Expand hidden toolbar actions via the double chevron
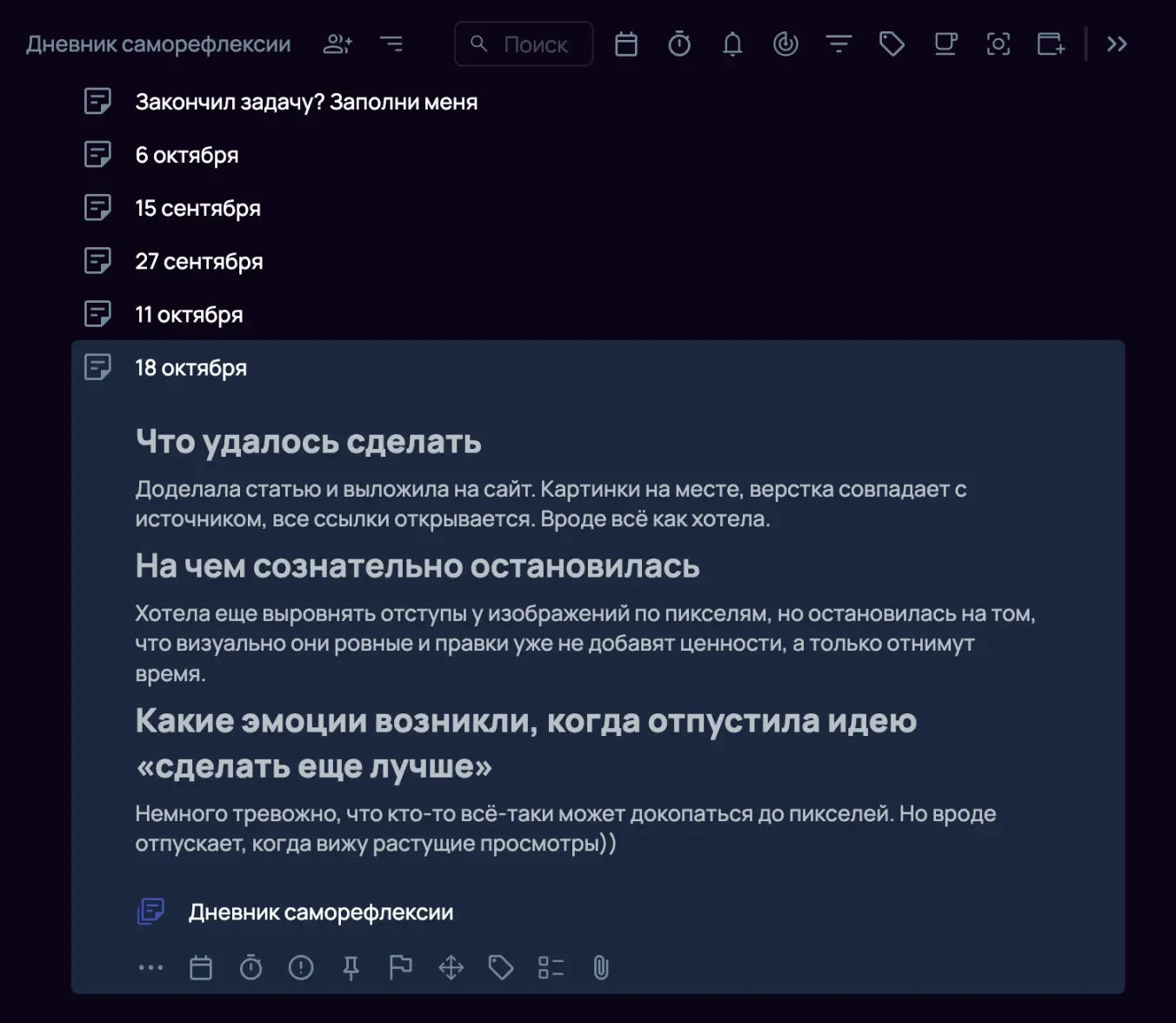 [x=1118, y=43]
